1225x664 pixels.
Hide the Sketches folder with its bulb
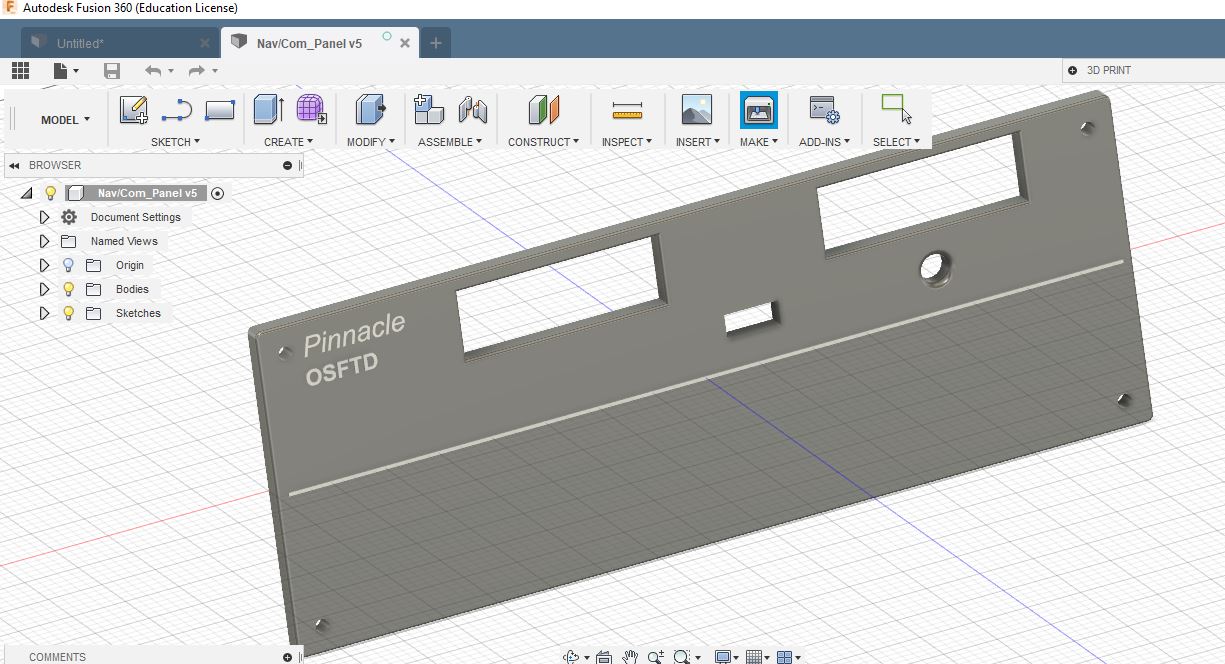coord(68,313)
